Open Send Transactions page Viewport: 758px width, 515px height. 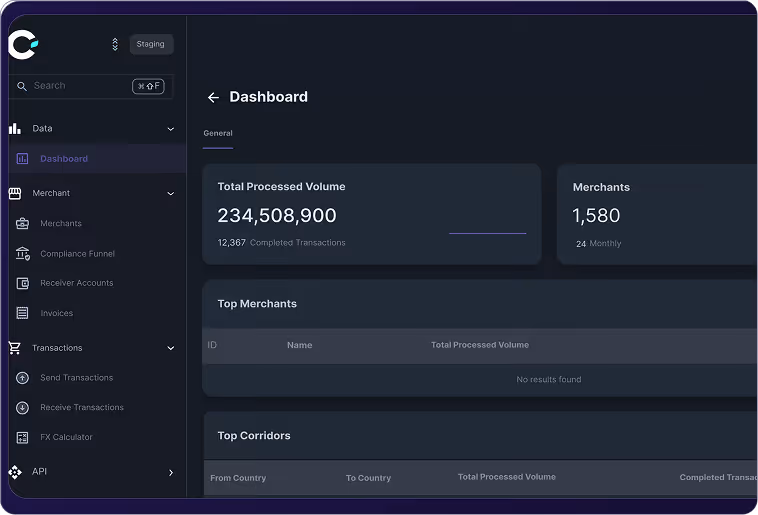[76, 378]
